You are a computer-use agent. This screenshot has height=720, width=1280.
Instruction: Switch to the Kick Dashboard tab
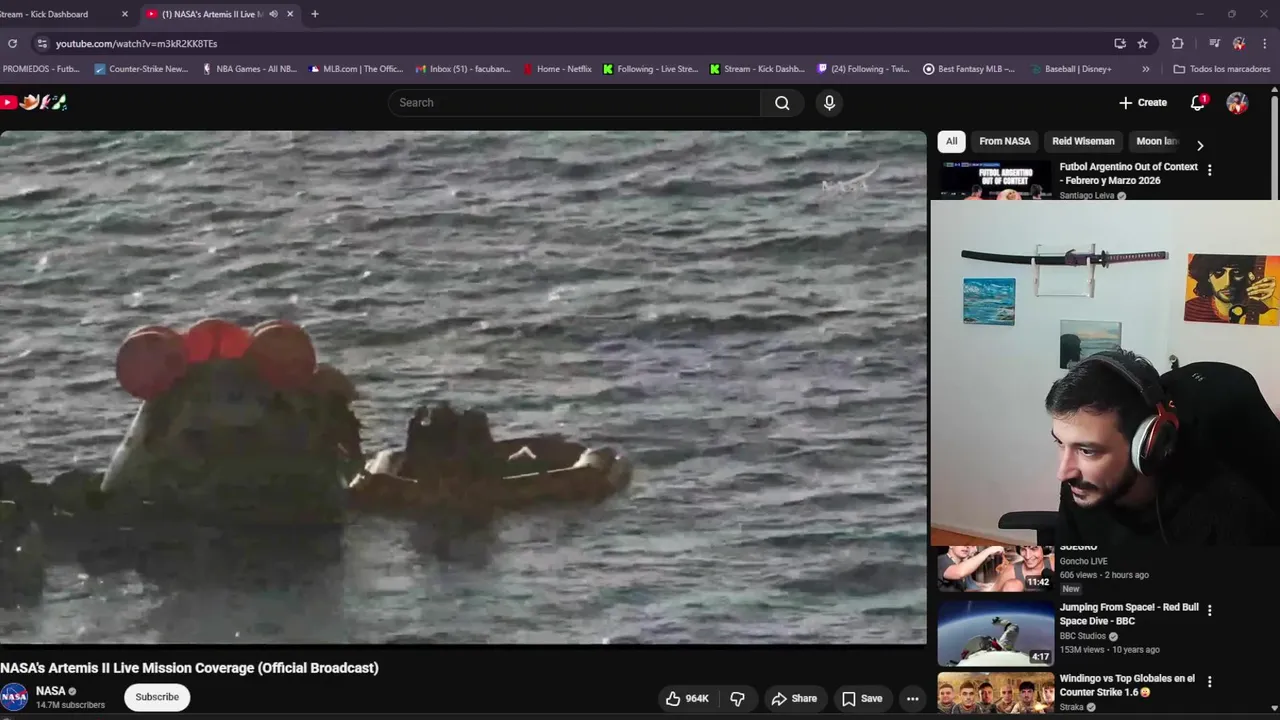click(62, 14)
